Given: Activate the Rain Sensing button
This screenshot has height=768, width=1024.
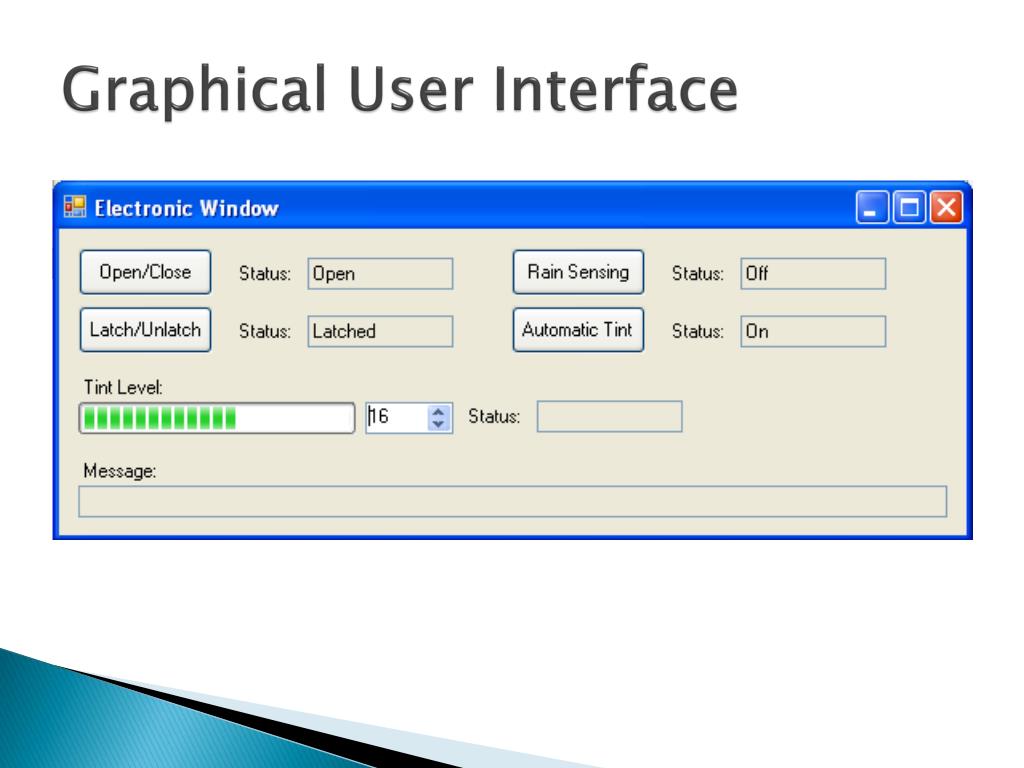Looking at the screenshot, I should pyautogui.click(x=578, y=272).
